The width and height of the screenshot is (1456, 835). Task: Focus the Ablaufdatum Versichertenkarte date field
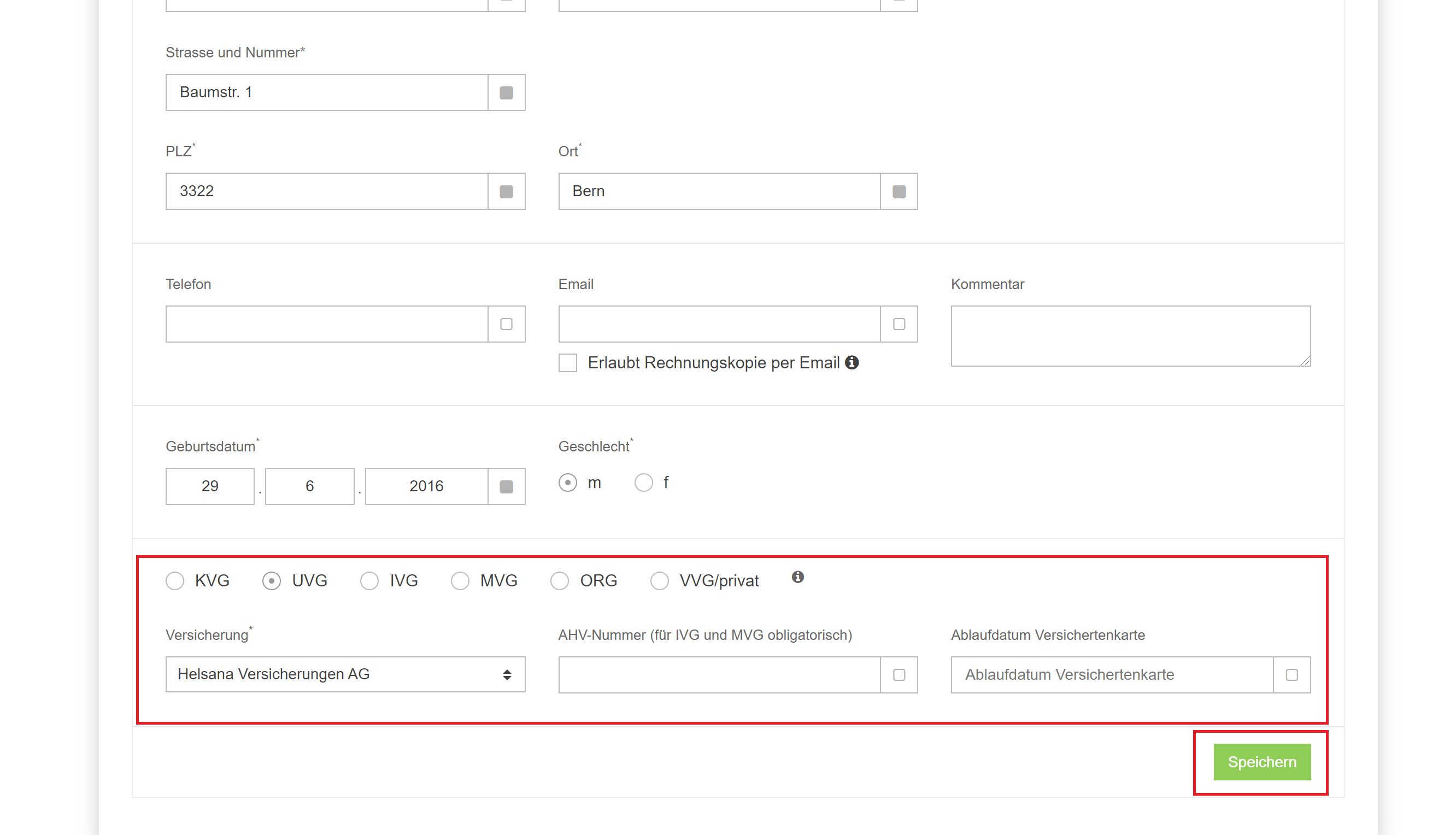point(1112,675)
